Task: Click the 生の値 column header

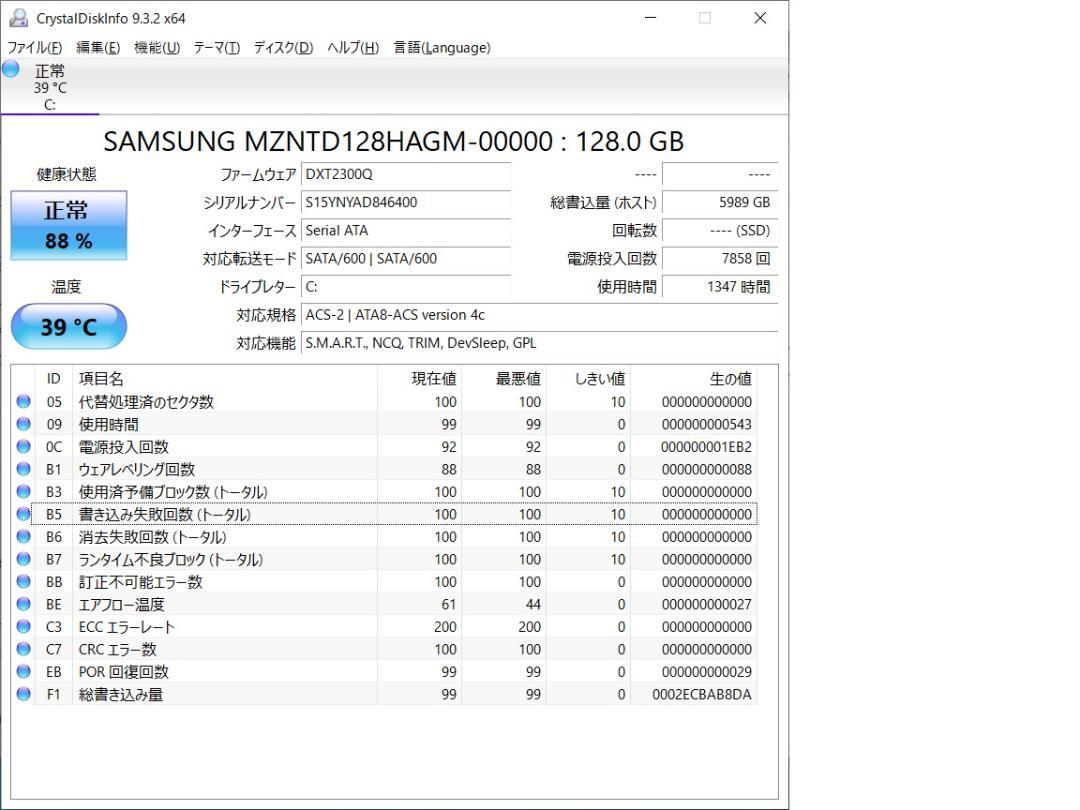Action: click(x=694, y=379)
